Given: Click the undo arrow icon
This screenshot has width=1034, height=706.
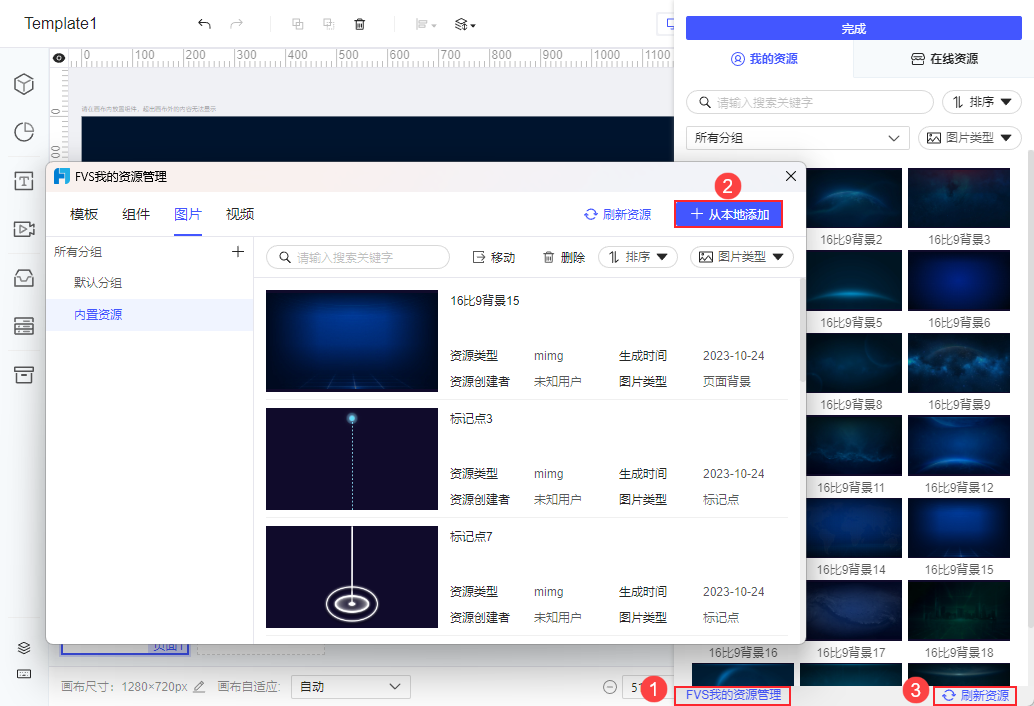Looking at the screenshot, I should 204,24.
